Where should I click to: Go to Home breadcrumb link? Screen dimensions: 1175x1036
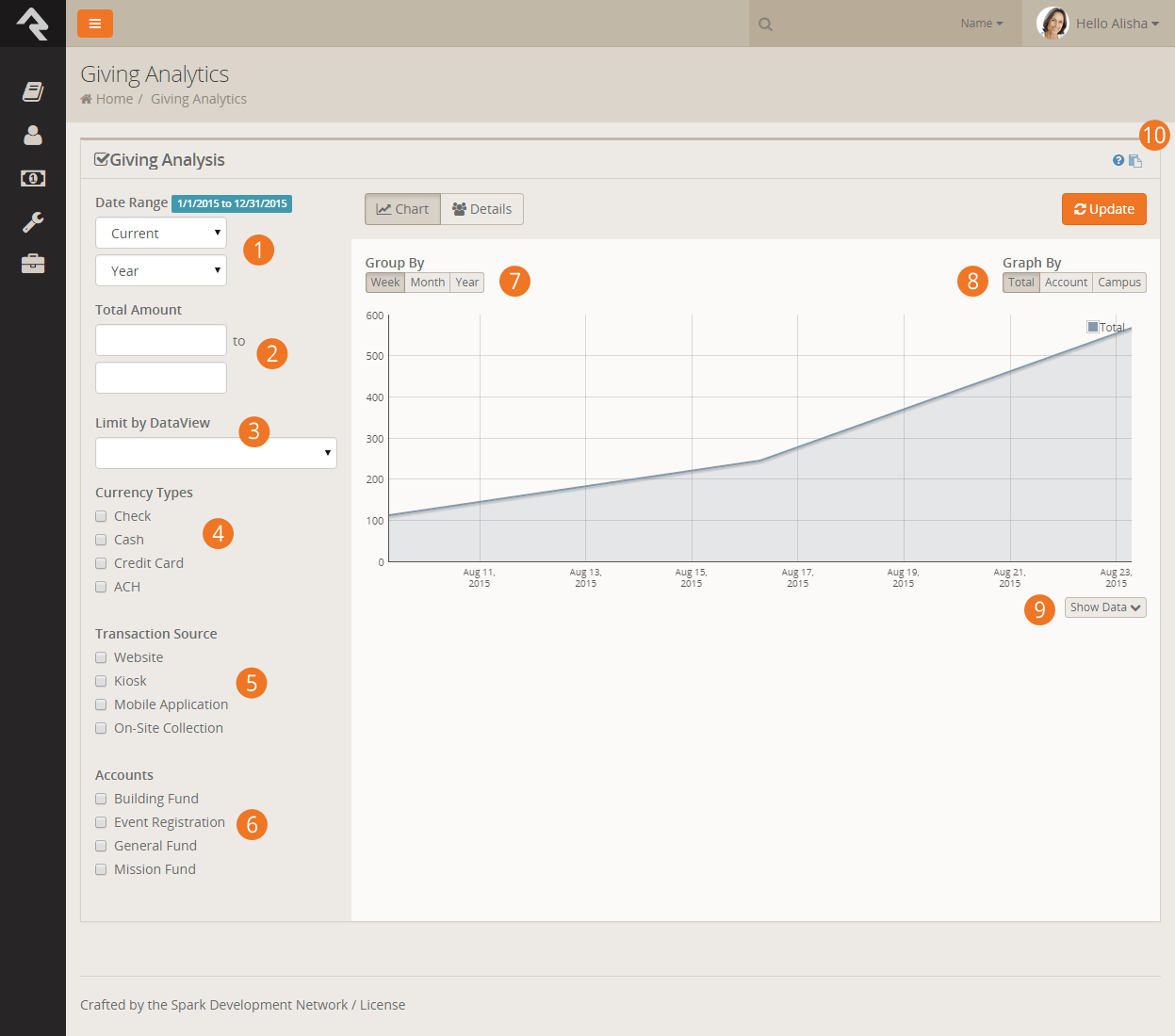pyautogui.click(x=114, y=99)
